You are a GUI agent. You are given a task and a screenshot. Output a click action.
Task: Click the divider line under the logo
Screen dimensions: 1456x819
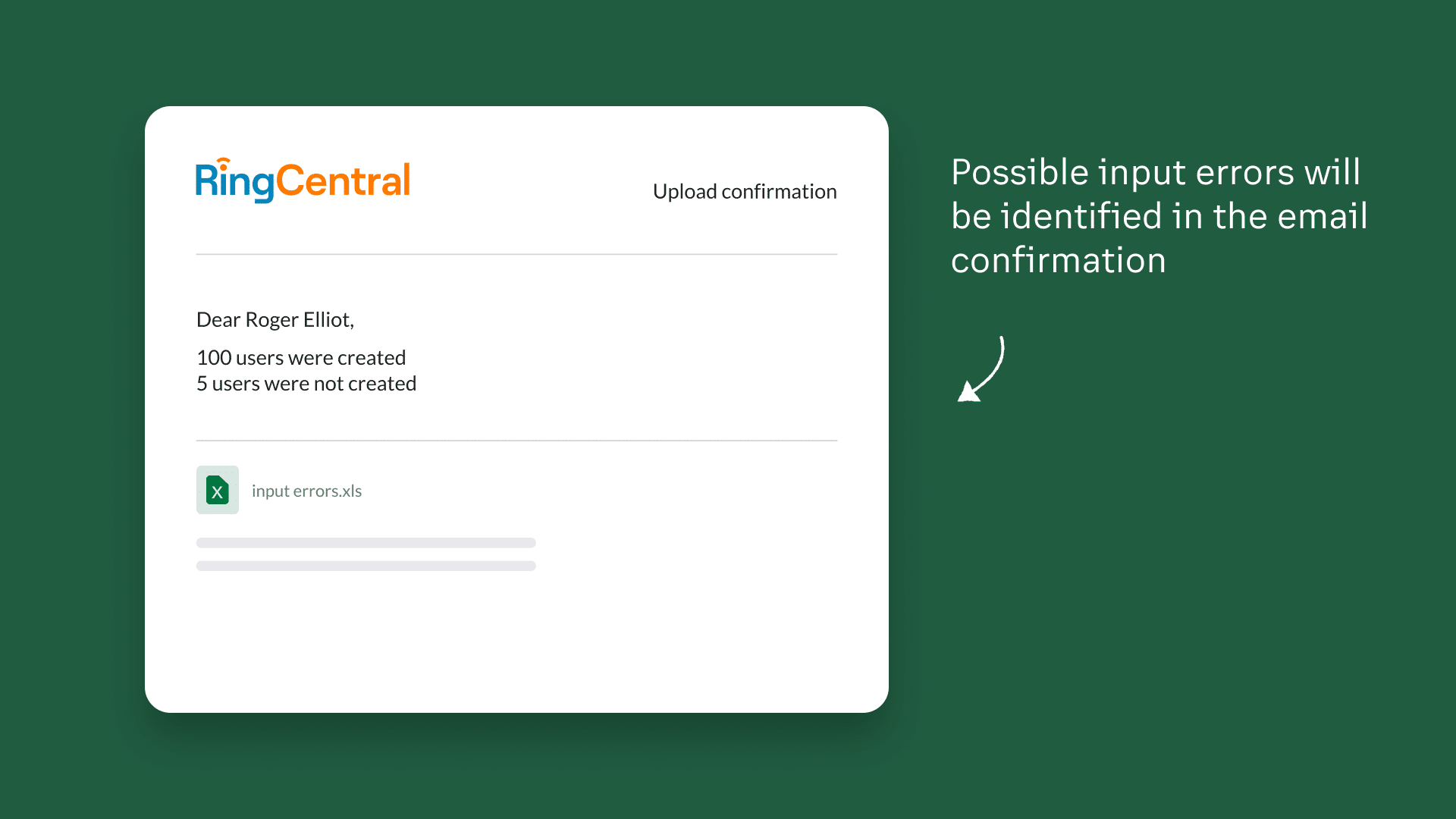[516, 254]
